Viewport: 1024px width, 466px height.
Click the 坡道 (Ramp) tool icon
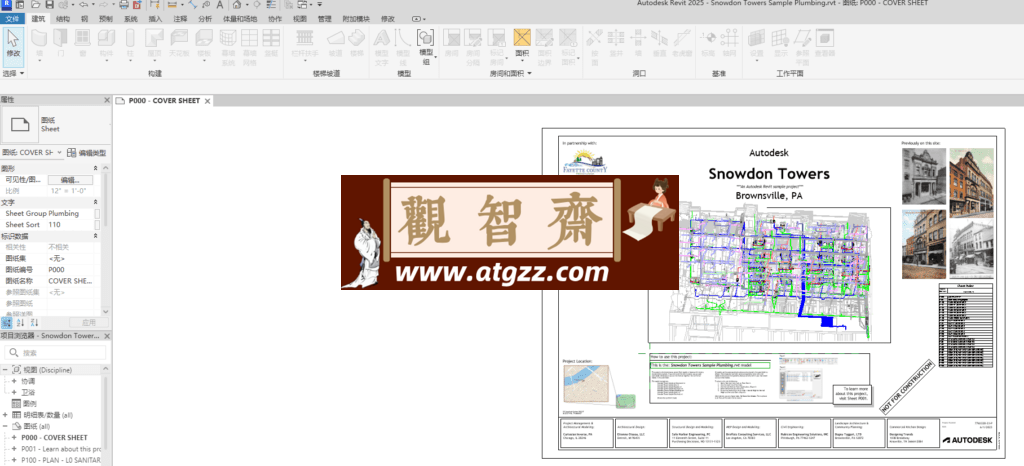pos(335,38)
